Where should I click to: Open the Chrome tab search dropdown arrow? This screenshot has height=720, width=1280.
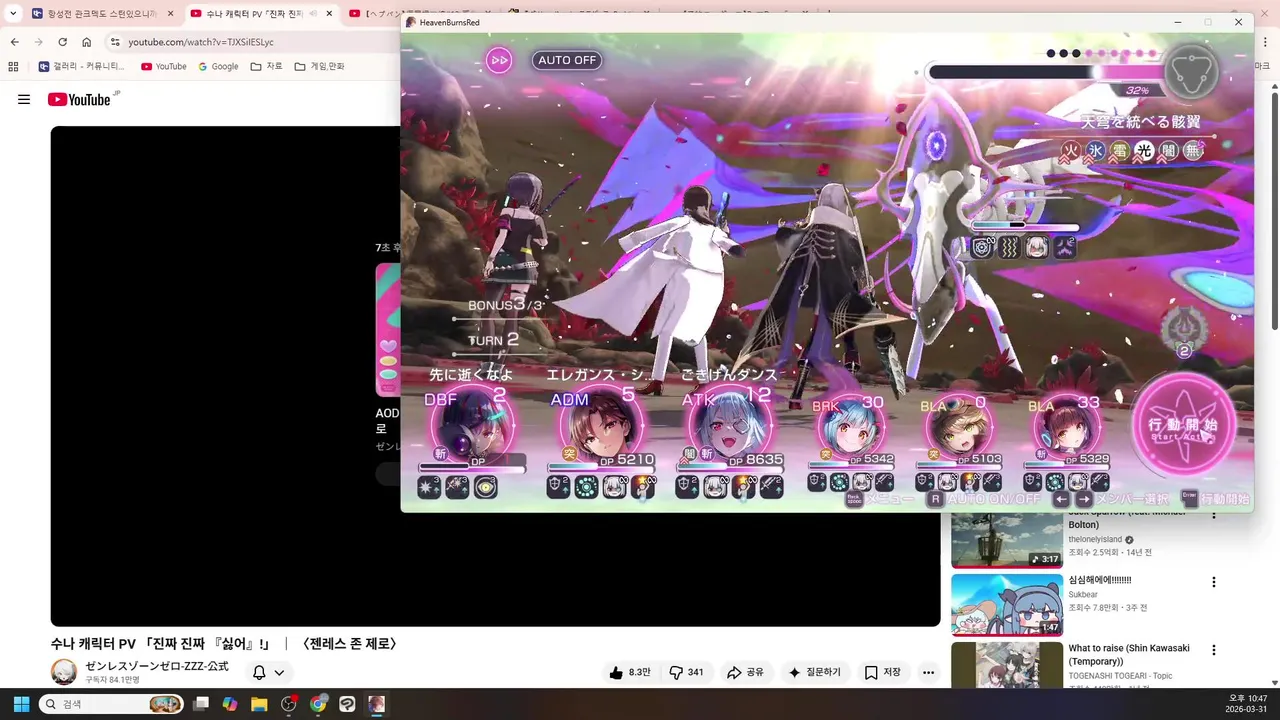(13, 14)
